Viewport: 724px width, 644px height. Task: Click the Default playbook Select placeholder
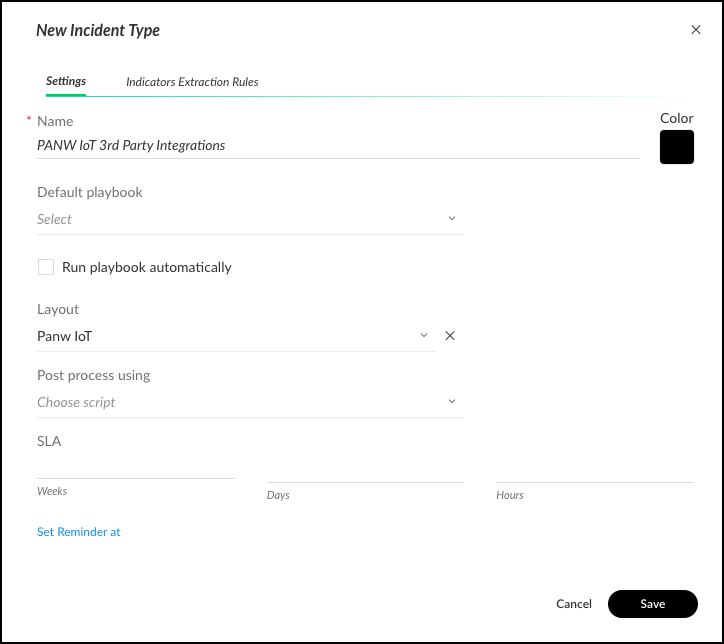pos(55,219)
